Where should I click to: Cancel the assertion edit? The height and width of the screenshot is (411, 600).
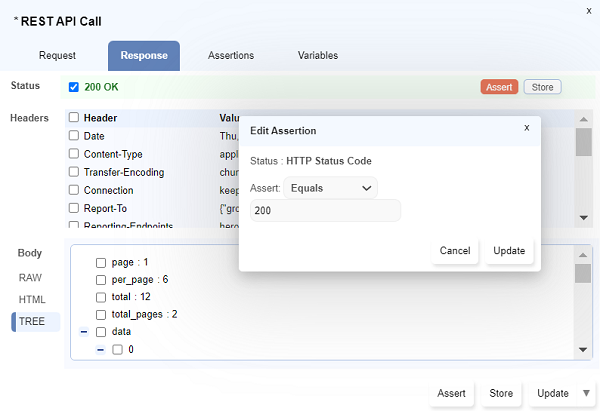coord(455,250)
